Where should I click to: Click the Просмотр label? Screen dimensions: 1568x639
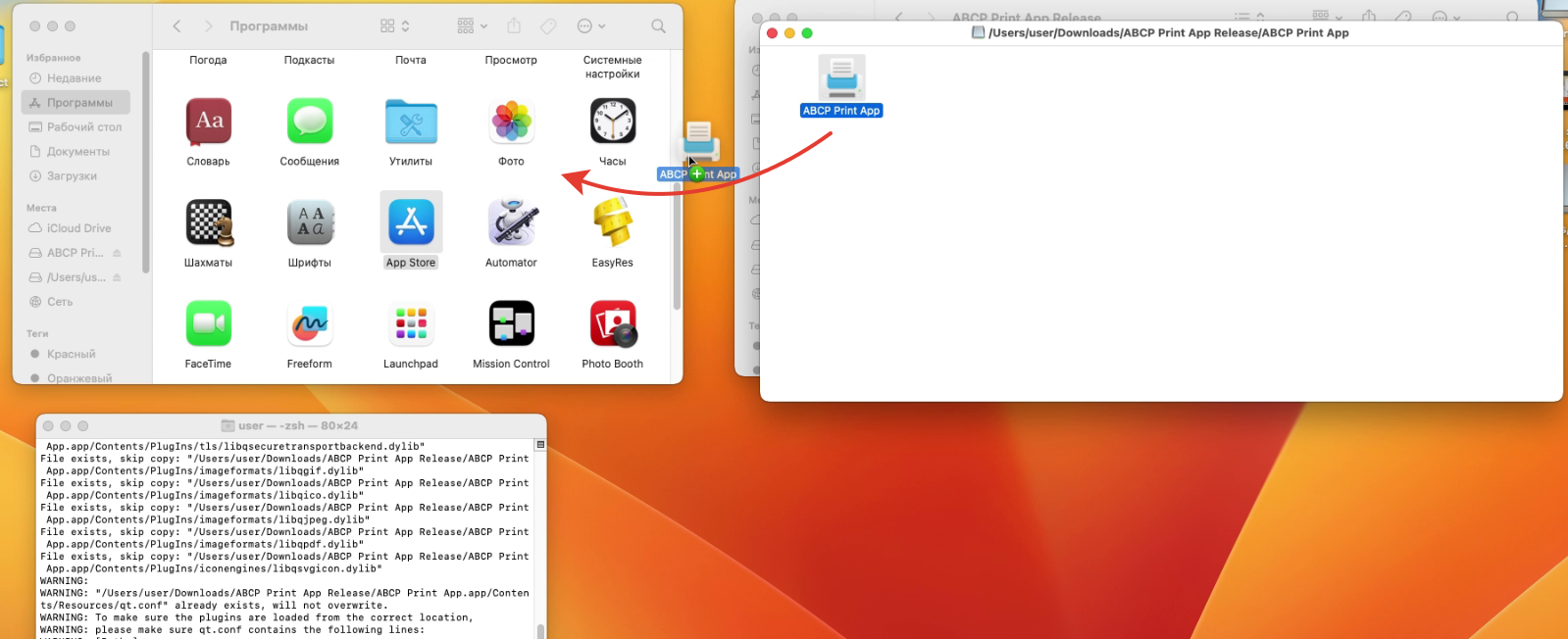(511, 60)
